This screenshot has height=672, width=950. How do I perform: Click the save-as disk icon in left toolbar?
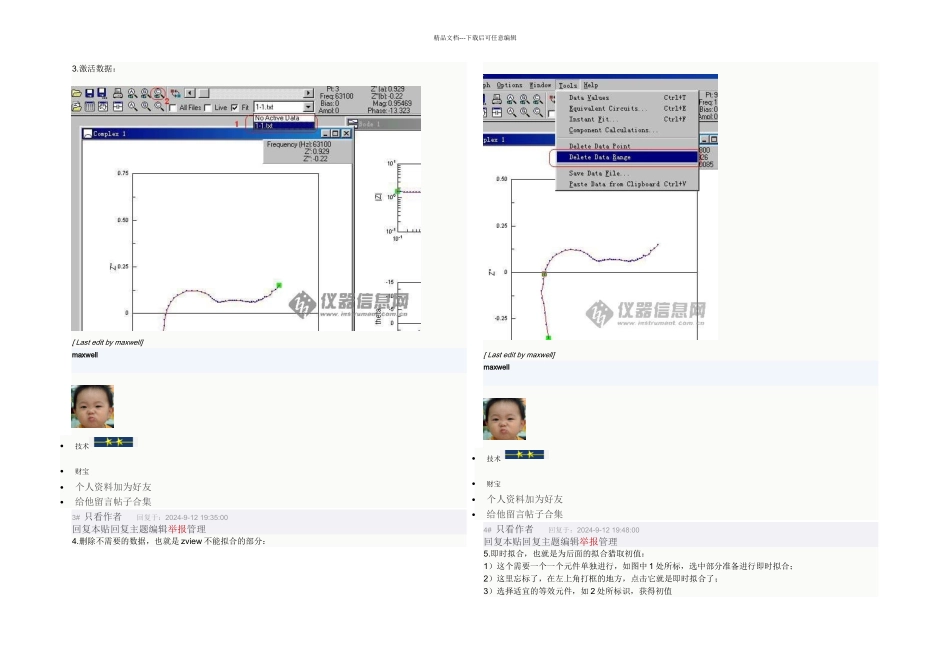pos(102,93)
